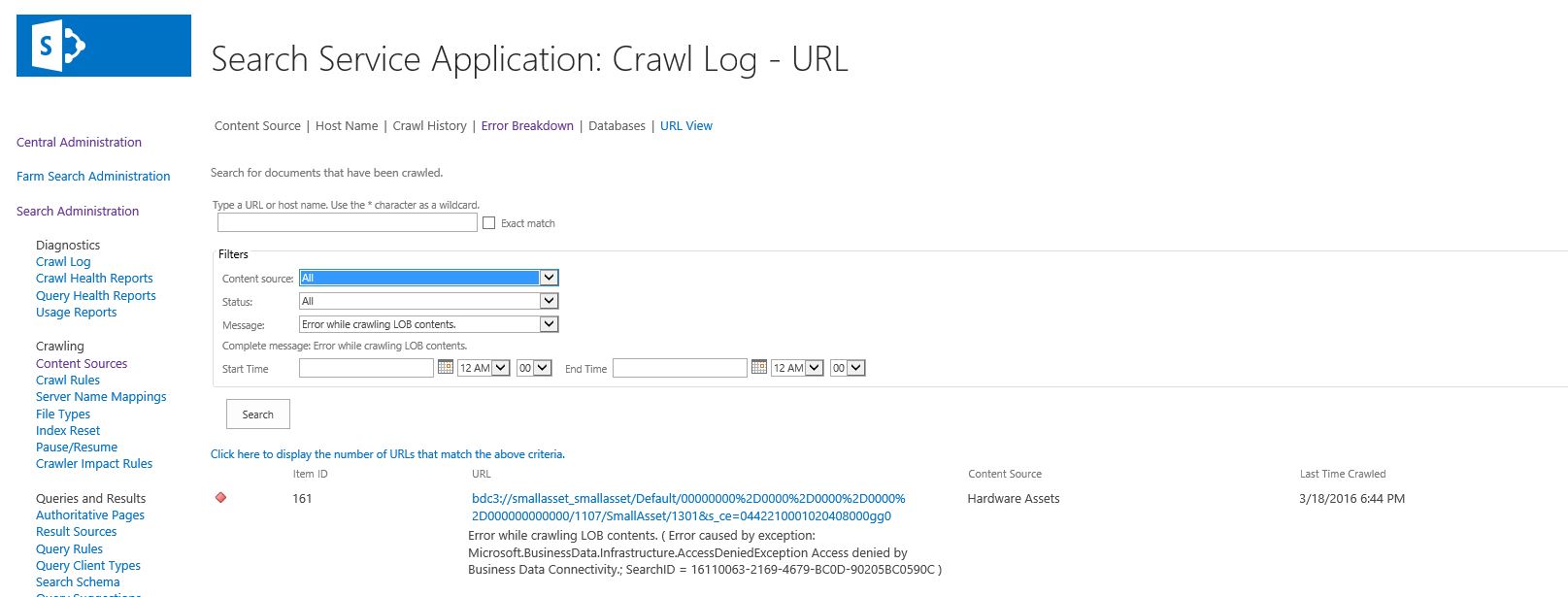Open the Start Time calendar picker icon
Viewport: 1568px width, 597px height.
point(446,367)
